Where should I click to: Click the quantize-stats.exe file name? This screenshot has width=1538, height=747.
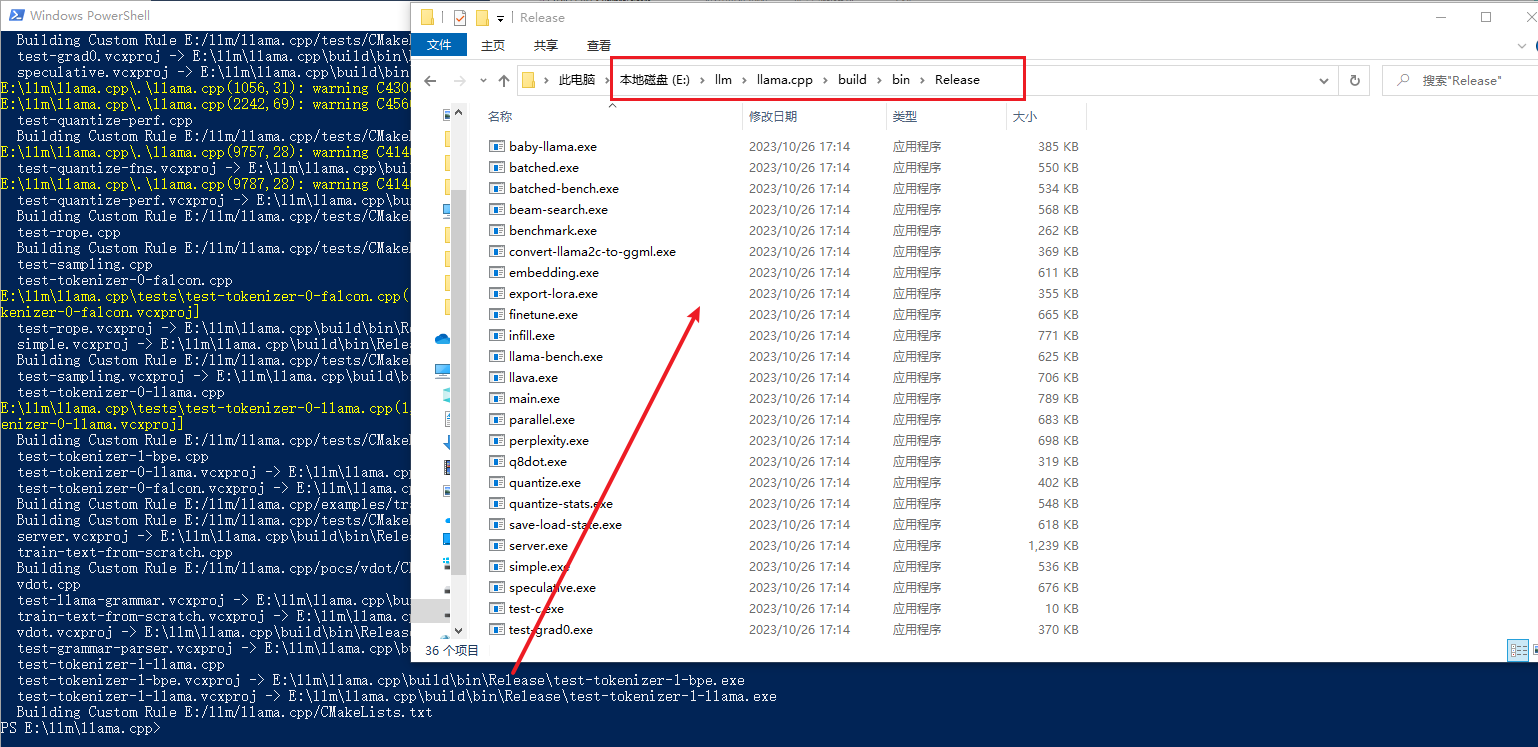561,504
